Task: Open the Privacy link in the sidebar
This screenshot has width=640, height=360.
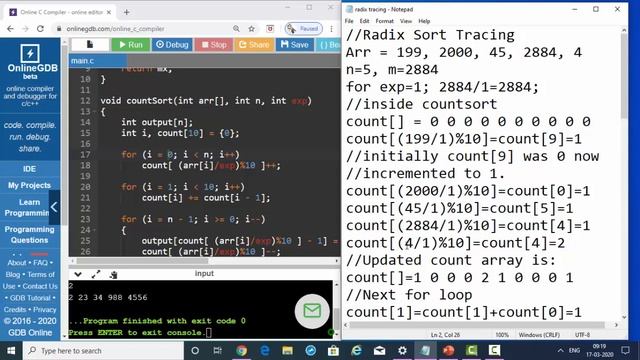Action: [44, 310]
